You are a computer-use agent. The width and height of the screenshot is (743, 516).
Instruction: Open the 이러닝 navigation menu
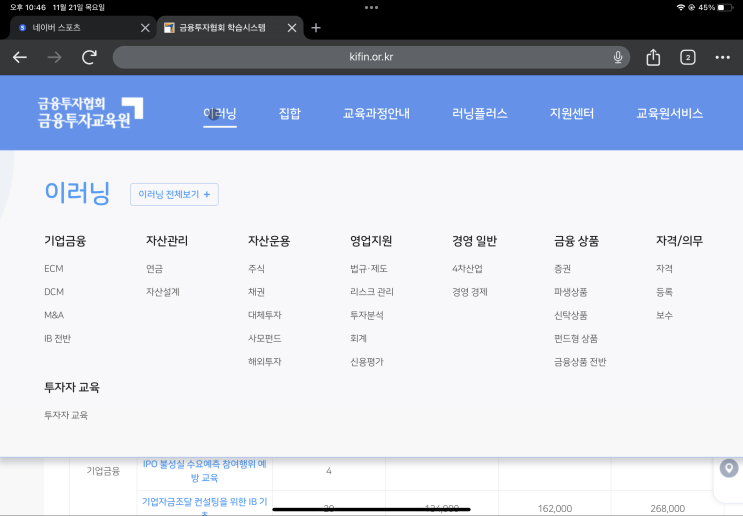[x=220, y=114]
